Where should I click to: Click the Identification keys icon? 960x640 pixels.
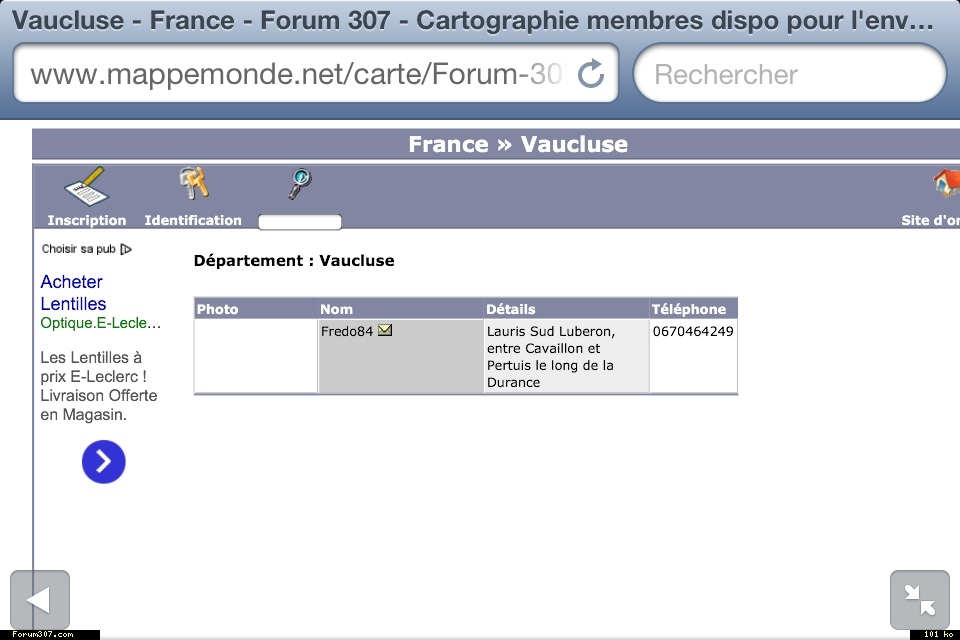193,184
